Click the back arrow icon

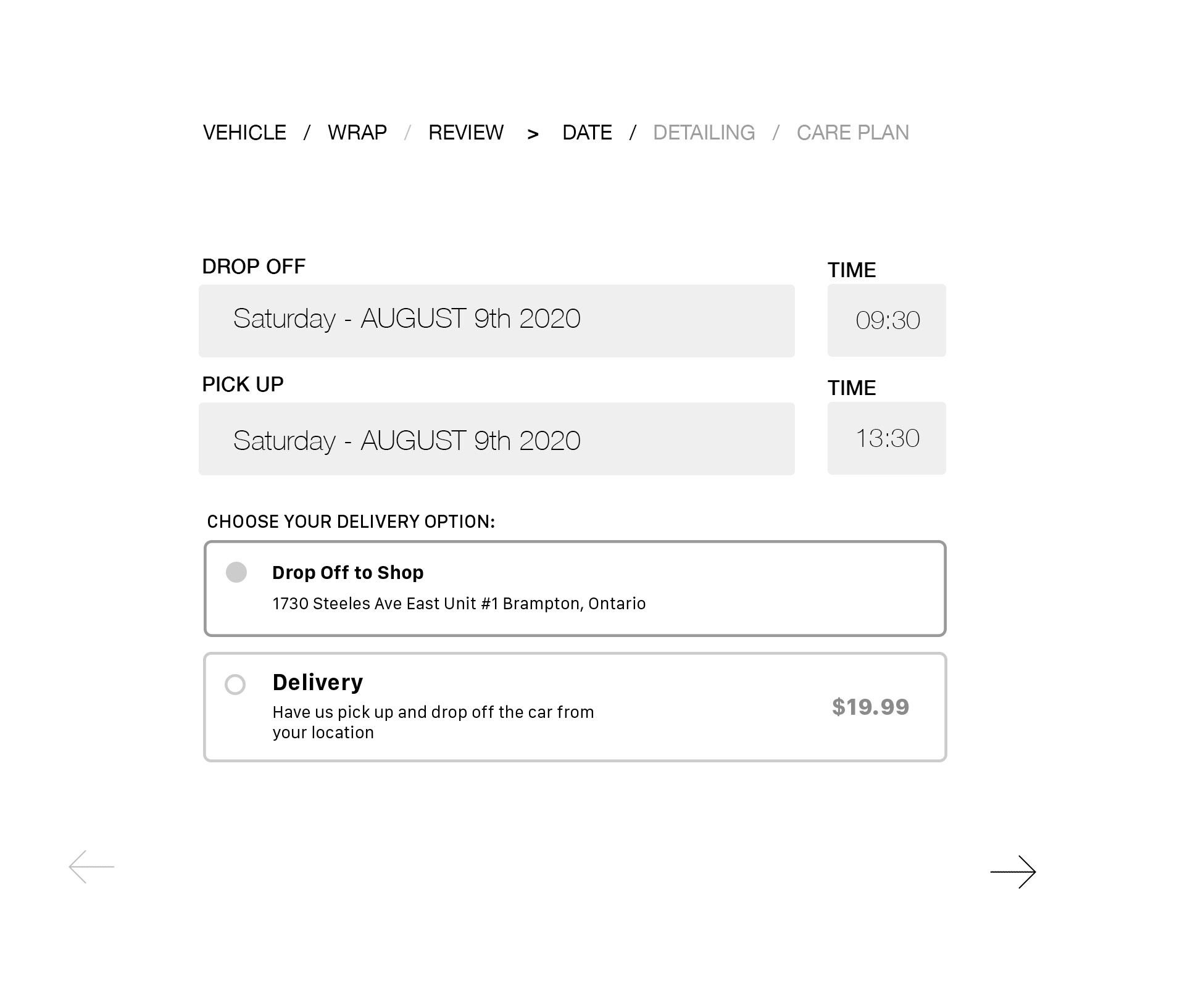coord(91,867)
